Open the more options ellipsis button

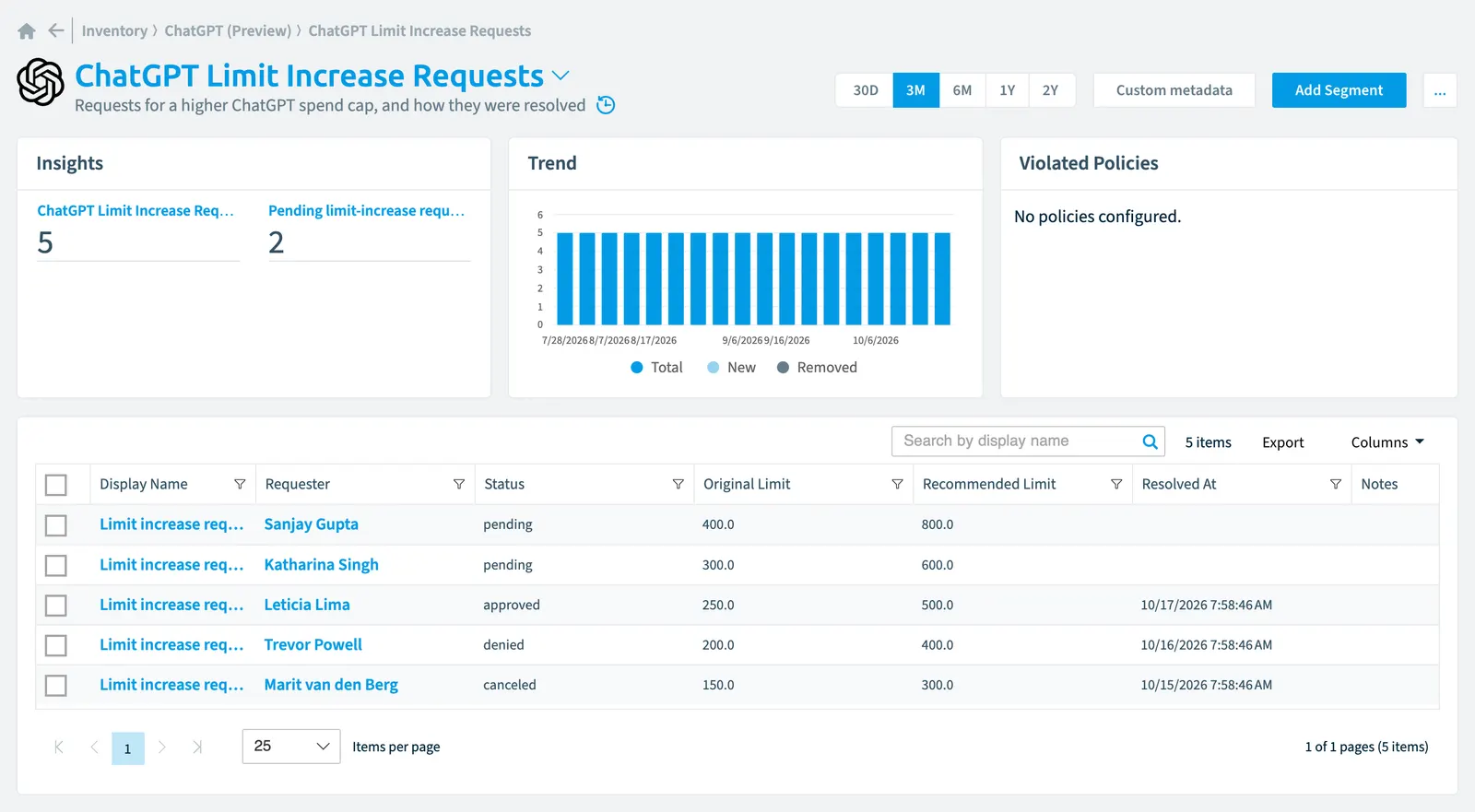[1440, 90]
